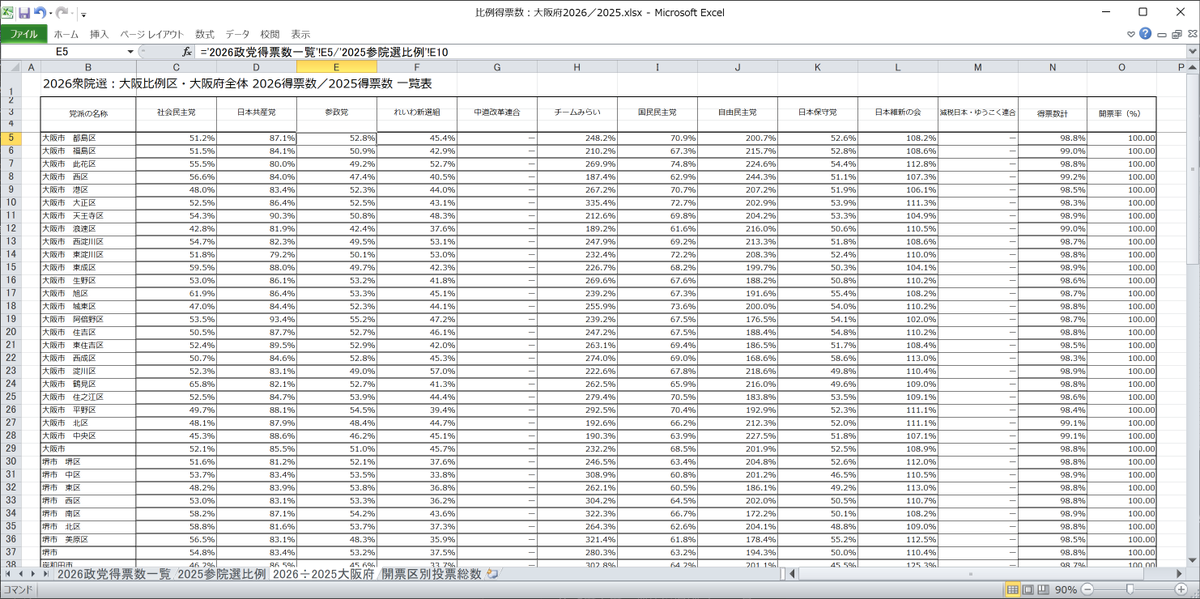1200x599 pixels.
Task: Open the Excel application icon menu
Action: click(x=8, y=12)
